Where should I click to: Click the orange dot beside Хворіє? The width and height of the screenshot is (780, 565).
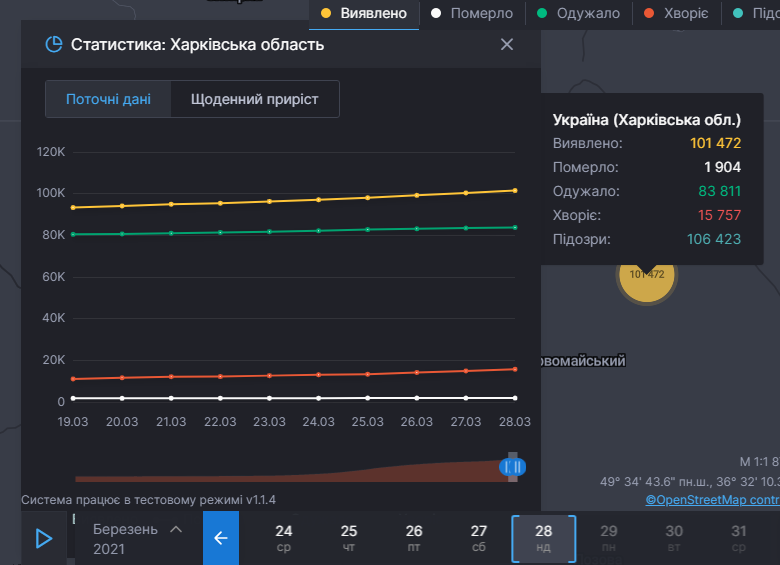click(649, 13)
